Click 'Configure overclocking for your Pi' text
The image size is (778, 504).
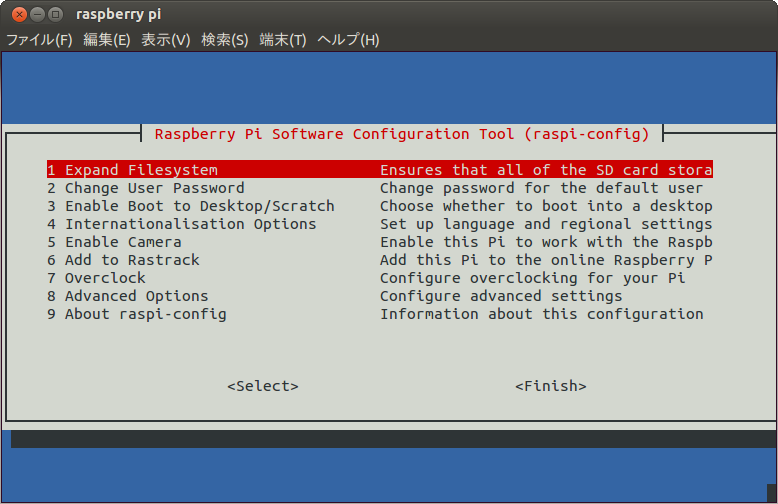533,278
